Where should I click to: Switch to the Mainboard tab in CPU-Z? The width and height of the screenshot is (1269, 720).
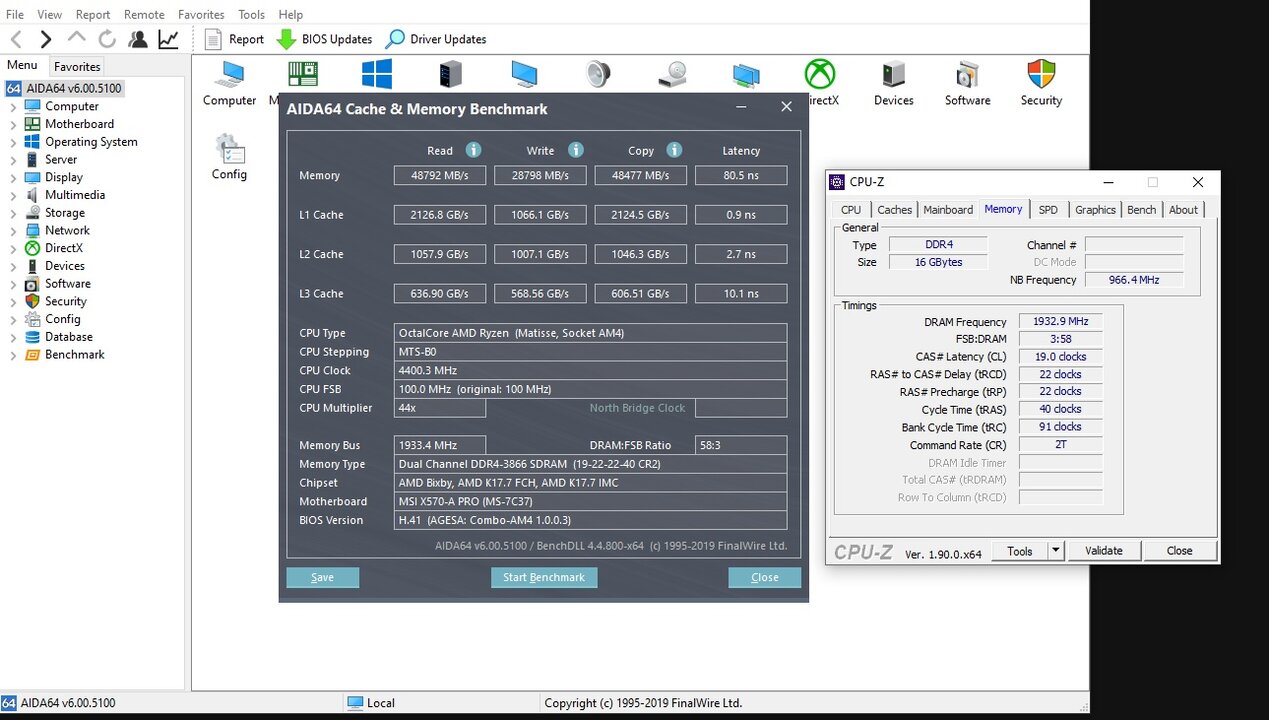[948, 210]
